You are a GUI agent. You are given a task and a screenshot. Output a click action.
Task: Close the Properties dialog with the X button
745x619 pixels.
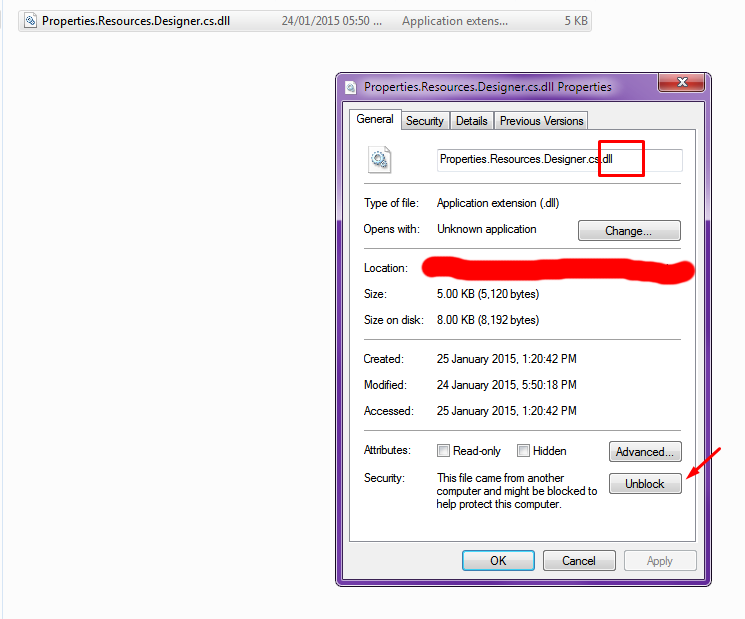pos(682,82)
